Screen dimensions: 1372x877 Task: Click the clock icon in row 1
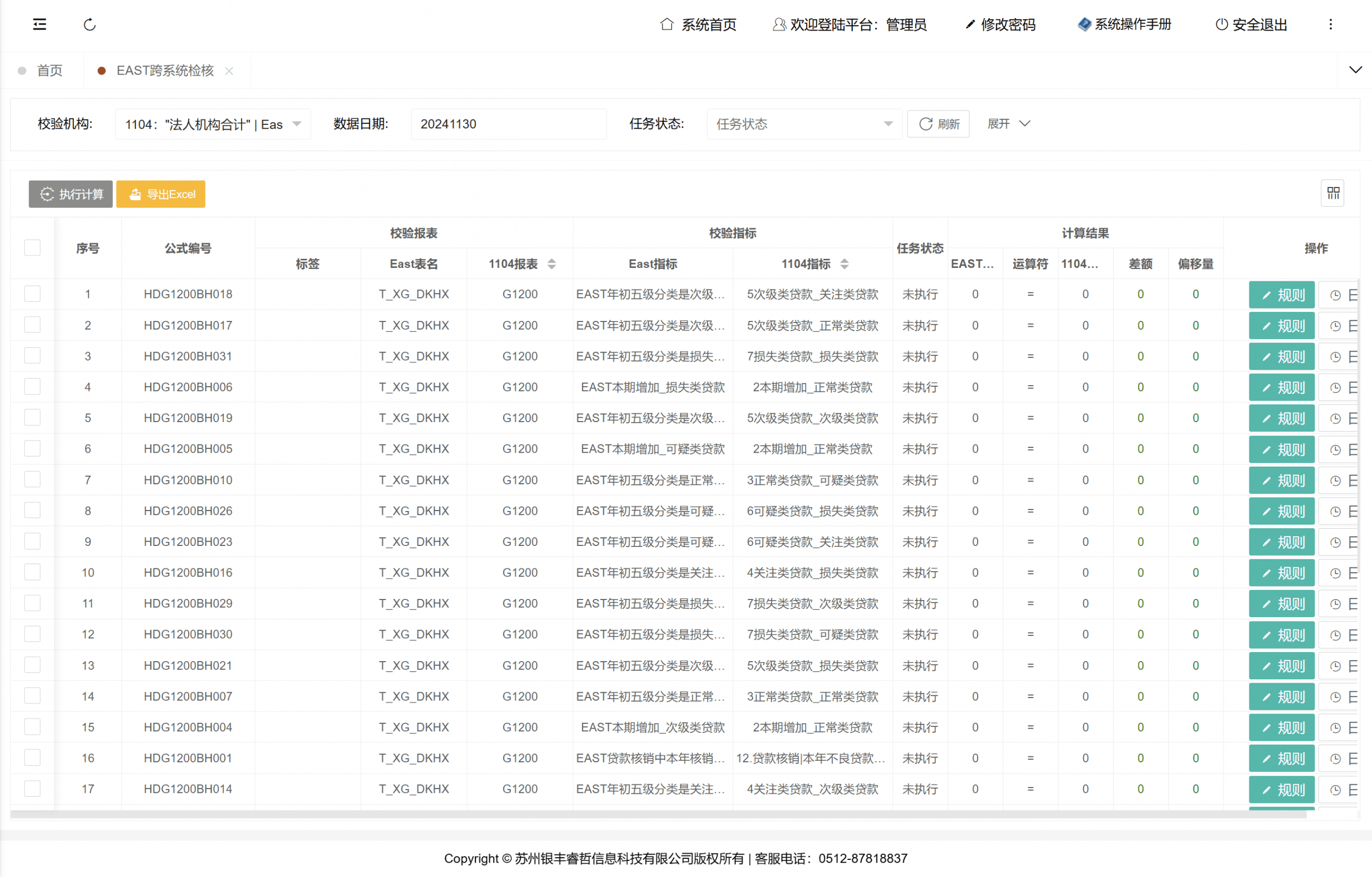1335,295
